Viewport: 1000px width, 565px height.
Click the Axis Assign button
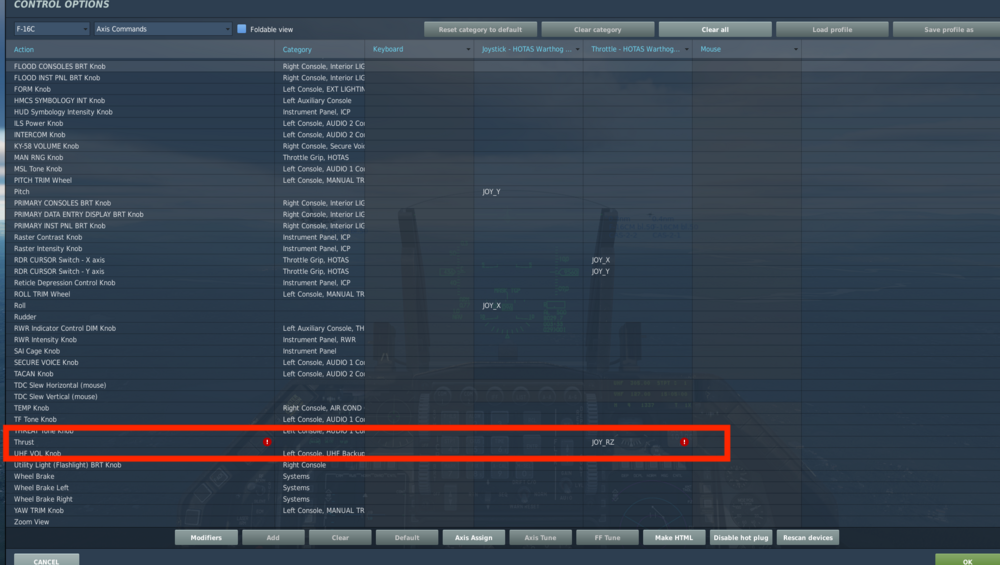[x=473, y=538]
